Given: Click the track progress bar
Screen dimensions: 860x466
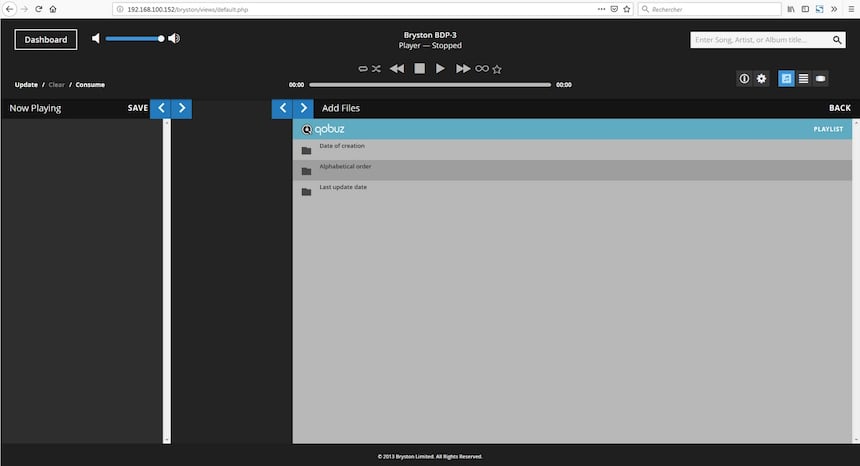Looking at the screenshot, I should [x=430, y=85].
